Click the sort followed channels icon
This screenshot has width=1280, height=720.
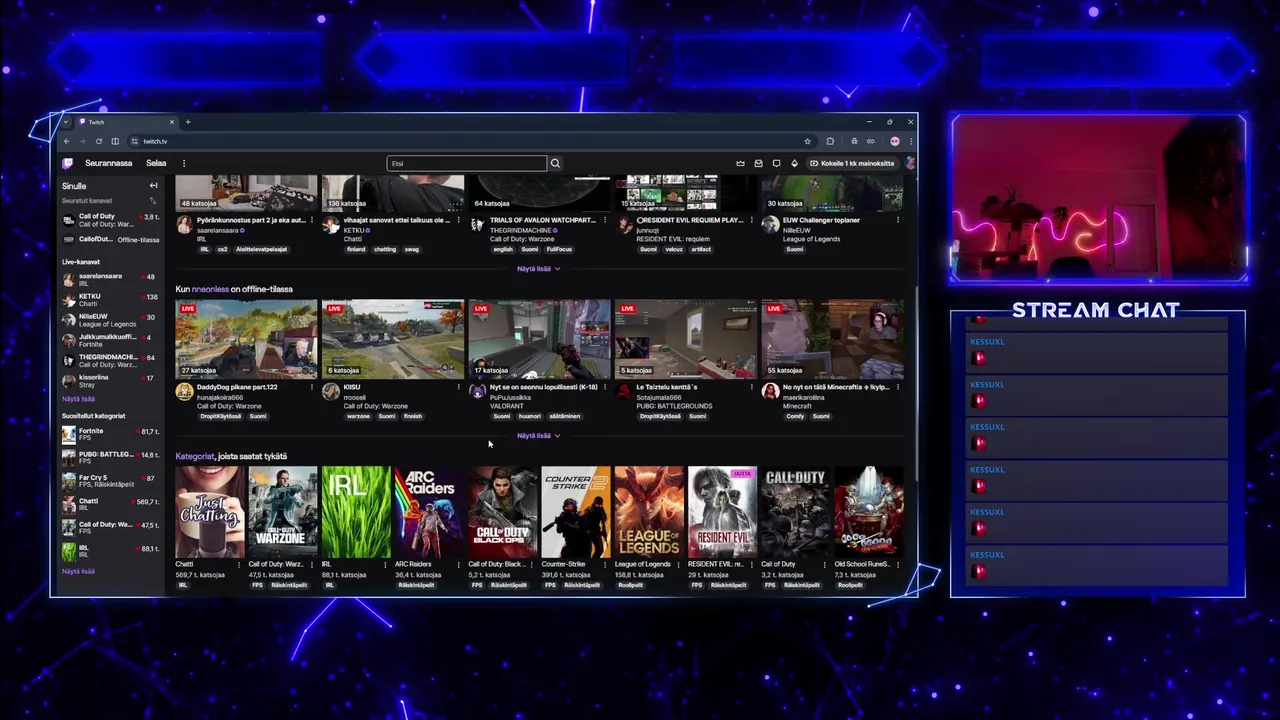tap(153, 201)
